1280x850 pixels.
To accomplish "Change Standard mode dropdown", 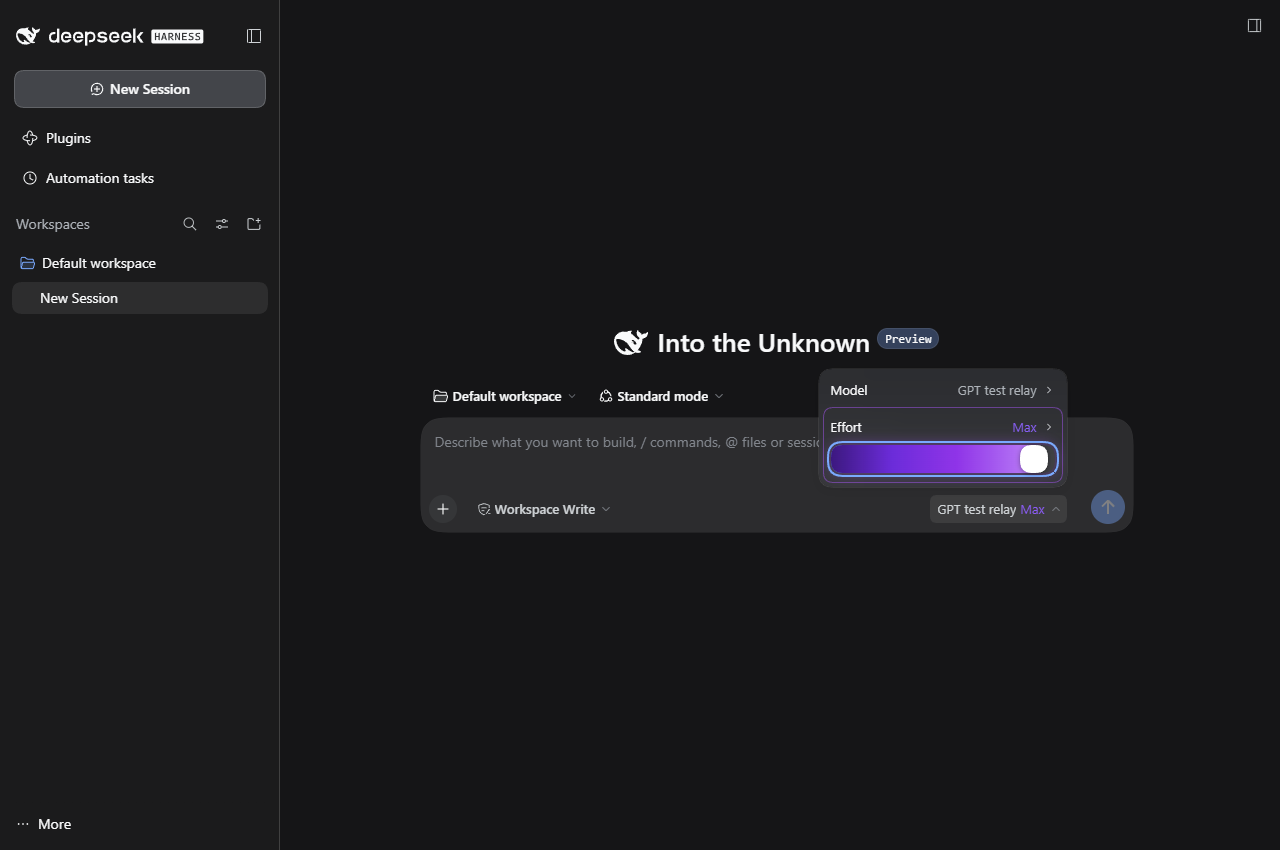I will click(x=661, y=396).
